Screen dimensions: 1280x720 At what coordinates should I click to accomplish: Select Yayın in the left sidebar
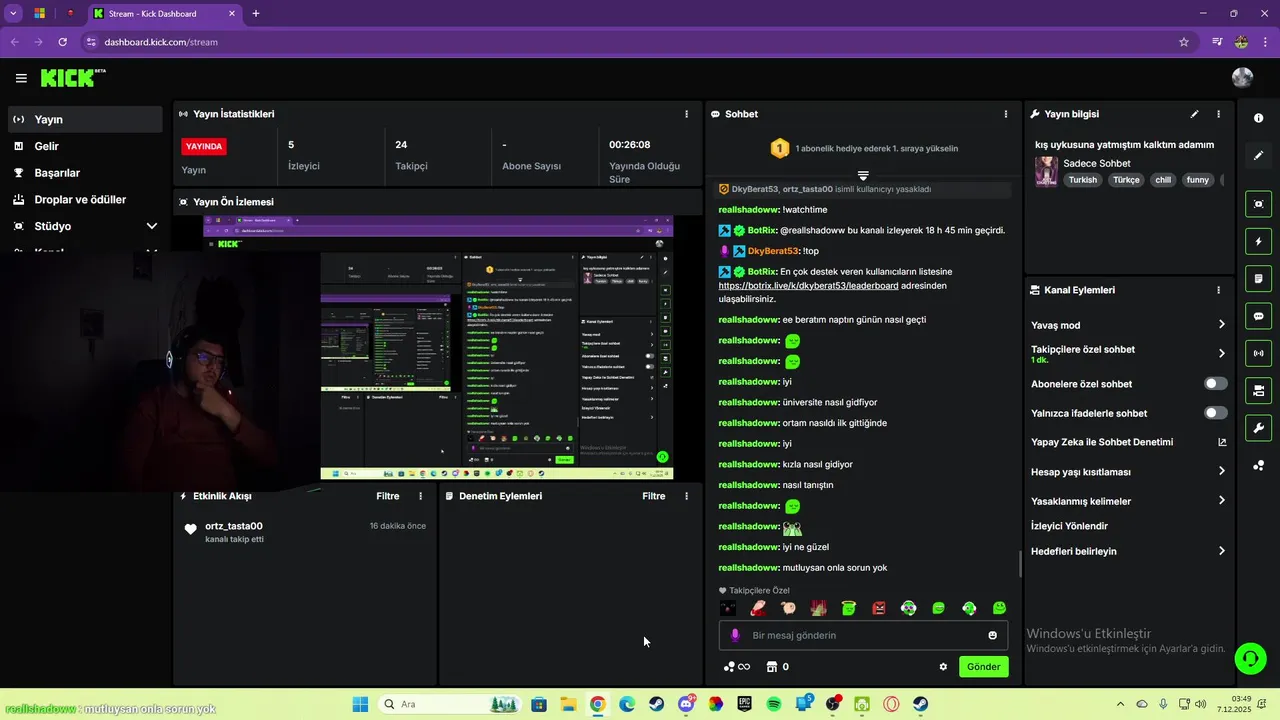pyautogui.click(x=85, y=119)
